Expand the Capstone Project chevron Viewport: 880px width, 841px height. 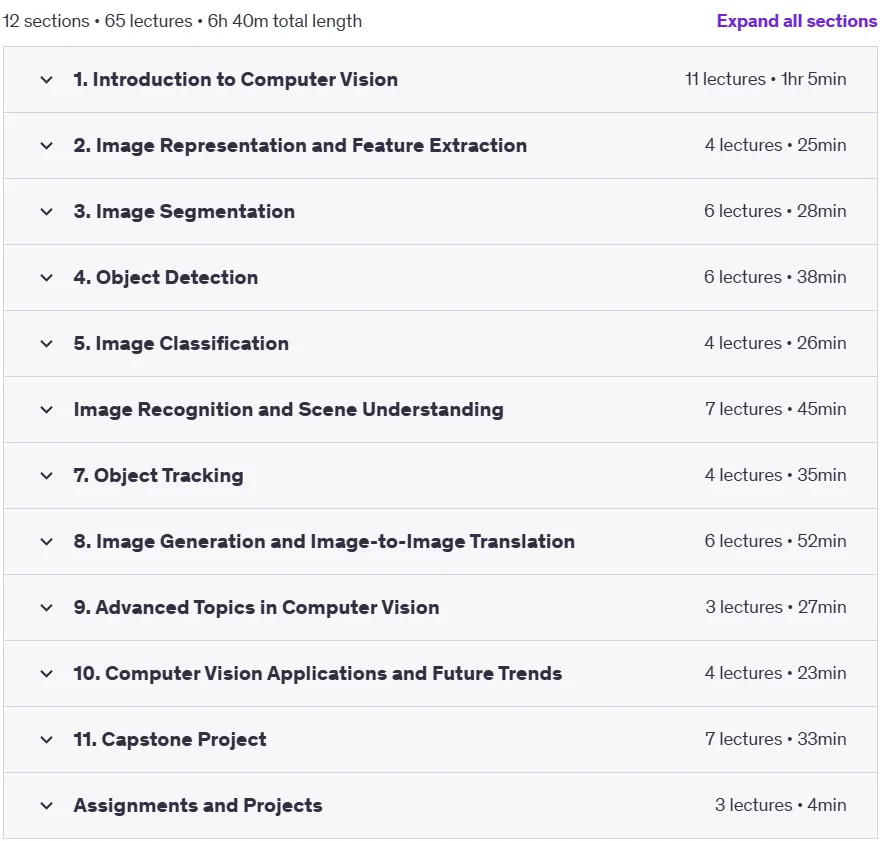[47, 740]
